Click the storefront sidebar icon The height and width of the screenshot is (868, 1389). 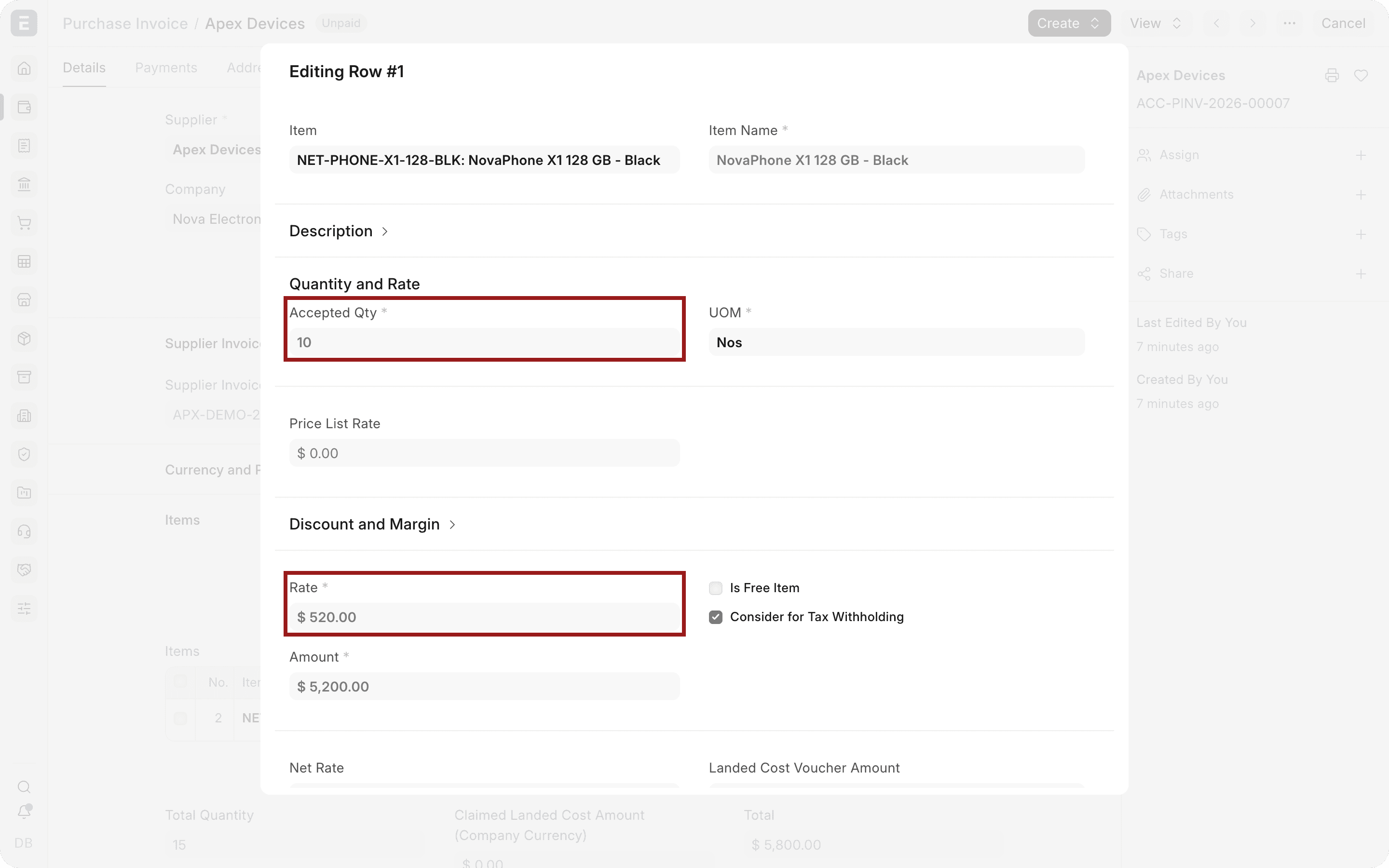pos(24,300)
